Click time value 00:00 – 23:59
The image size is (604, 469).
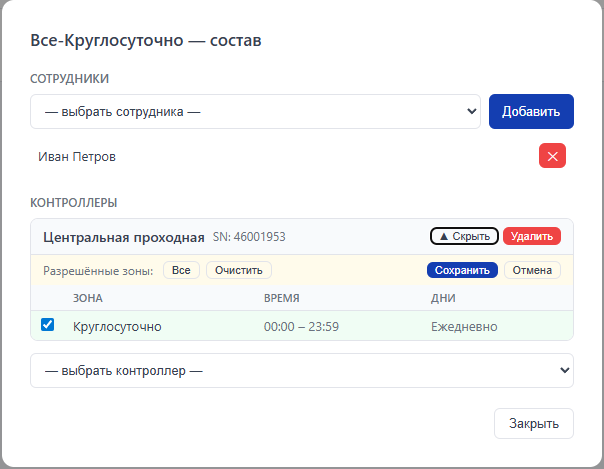(301, 327)
